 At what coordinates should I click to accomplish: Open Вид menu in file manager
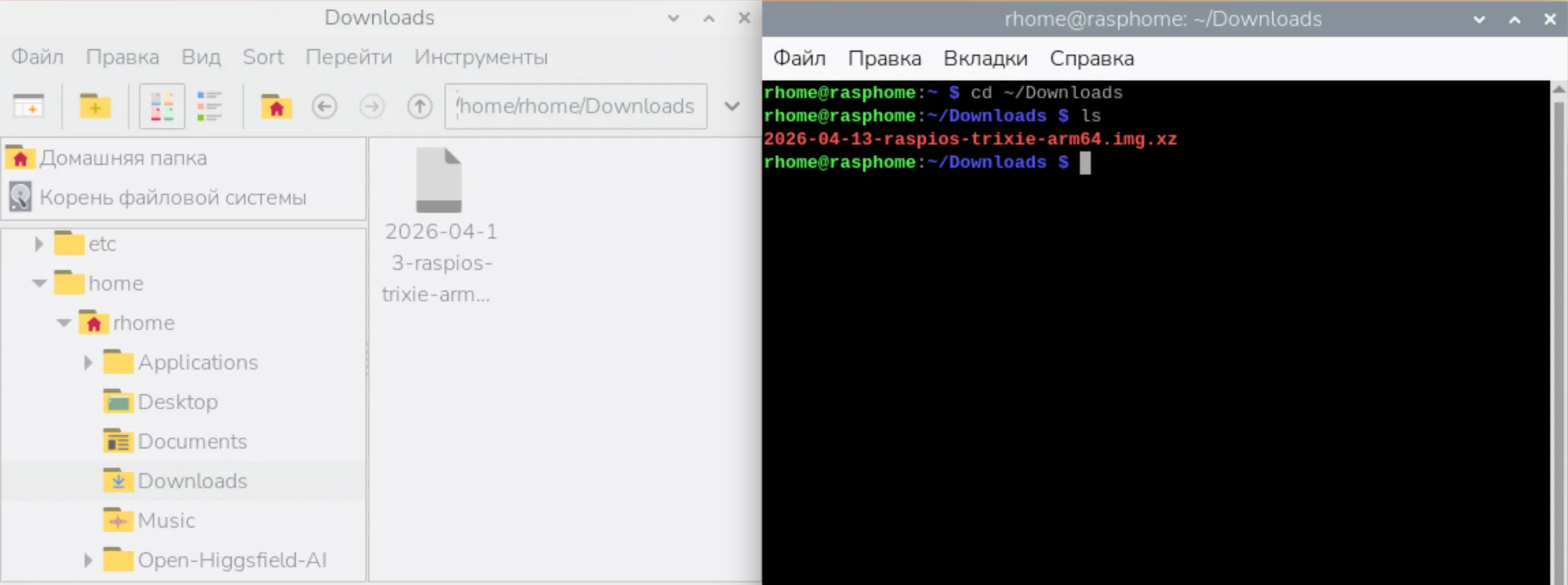[x=201, y=57]
